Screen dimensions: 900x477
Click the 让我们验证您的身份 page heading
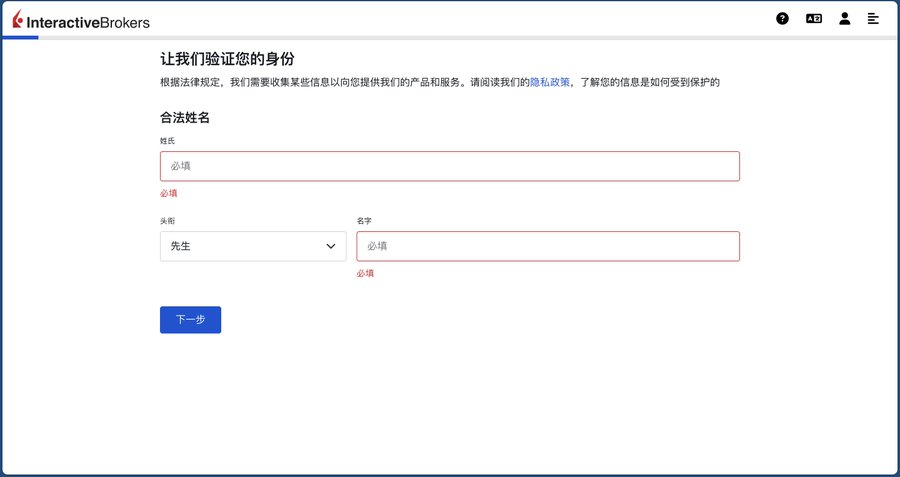click(227, 59)
